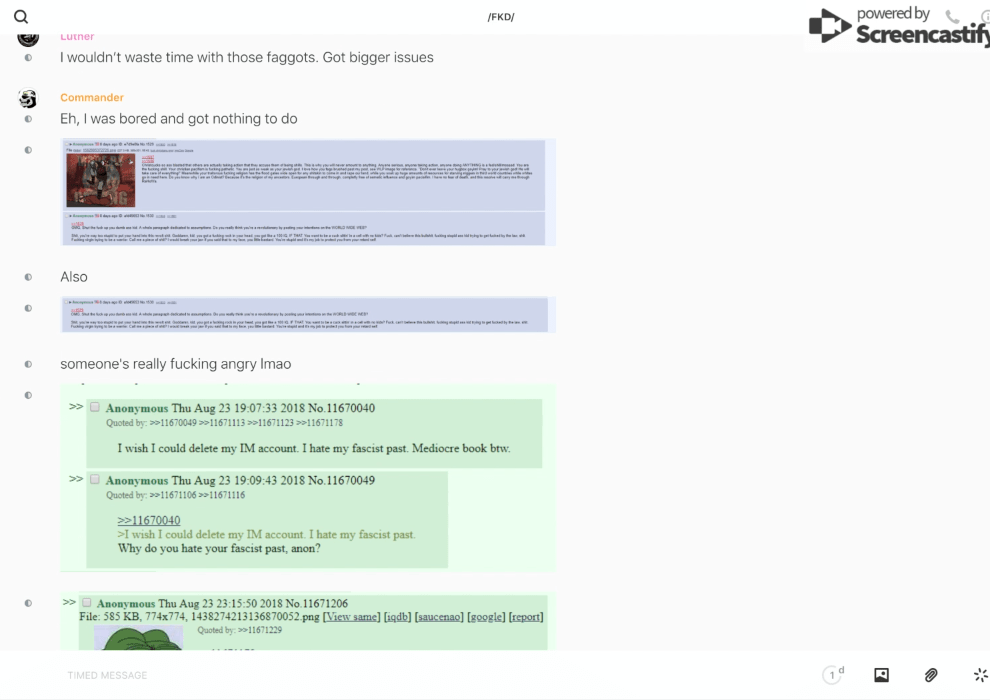The height and width of the screenshot is (700, 990).
Task: Open conversation info icon at top right
Action: pyautogui.click(x=984, y=17)
